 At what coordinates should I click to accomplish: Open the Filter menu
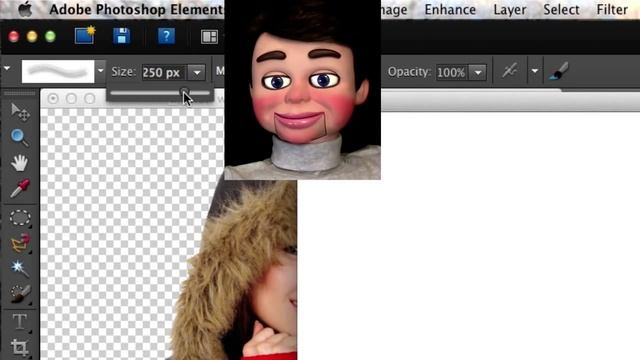pos(612,9)
